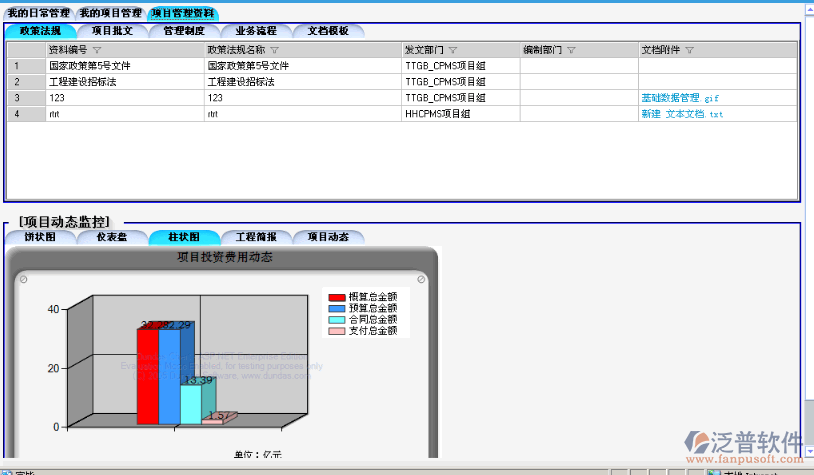Image resolution: width=814 pixels, height=475 pixels.
Task: Click the red 概算总金额 bar in chart
Action: point(147,376)
